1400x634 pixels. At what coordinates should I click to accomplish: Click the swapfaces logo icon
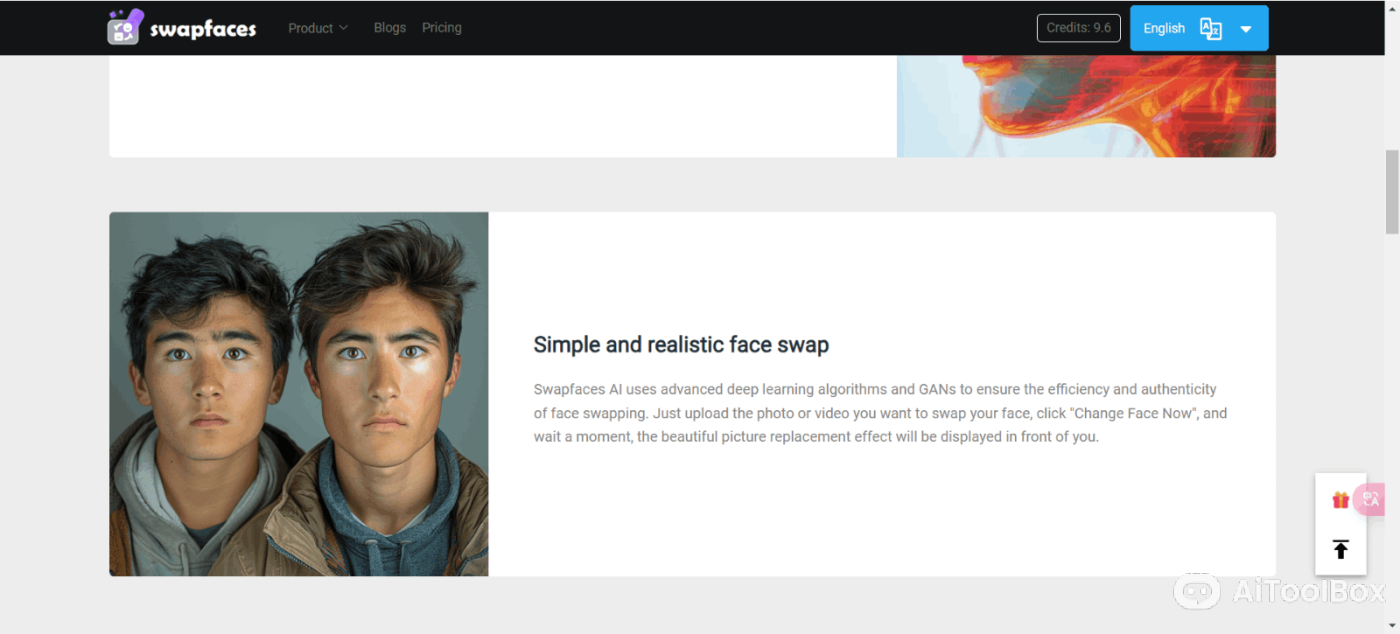tap(125, 27)
